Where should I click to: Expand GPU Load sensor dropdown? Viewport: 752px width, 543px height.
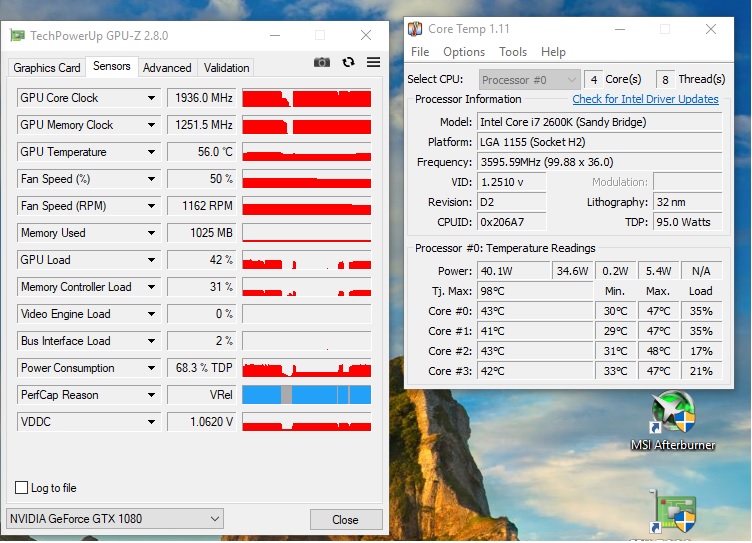(x=151, y=260)
